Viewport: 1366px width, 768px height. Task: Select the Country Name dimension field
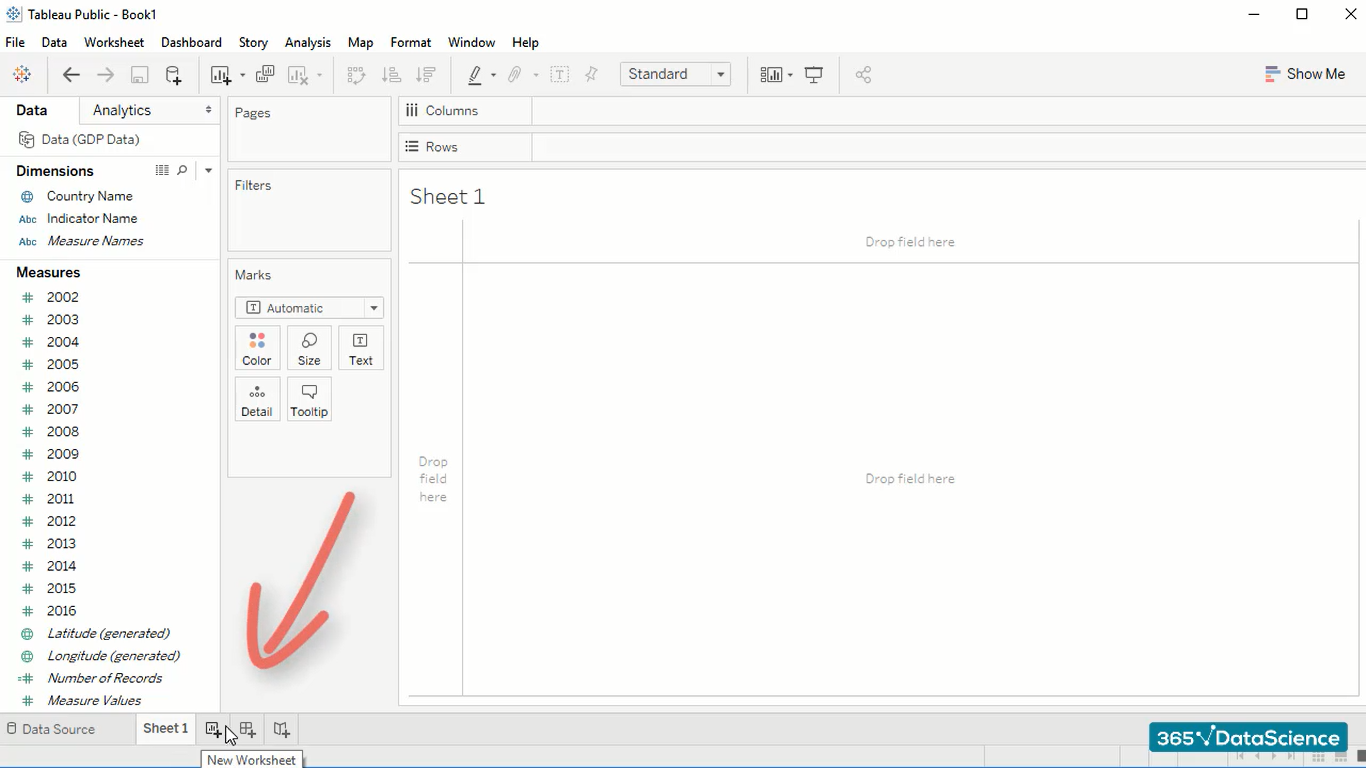point(89,196)
